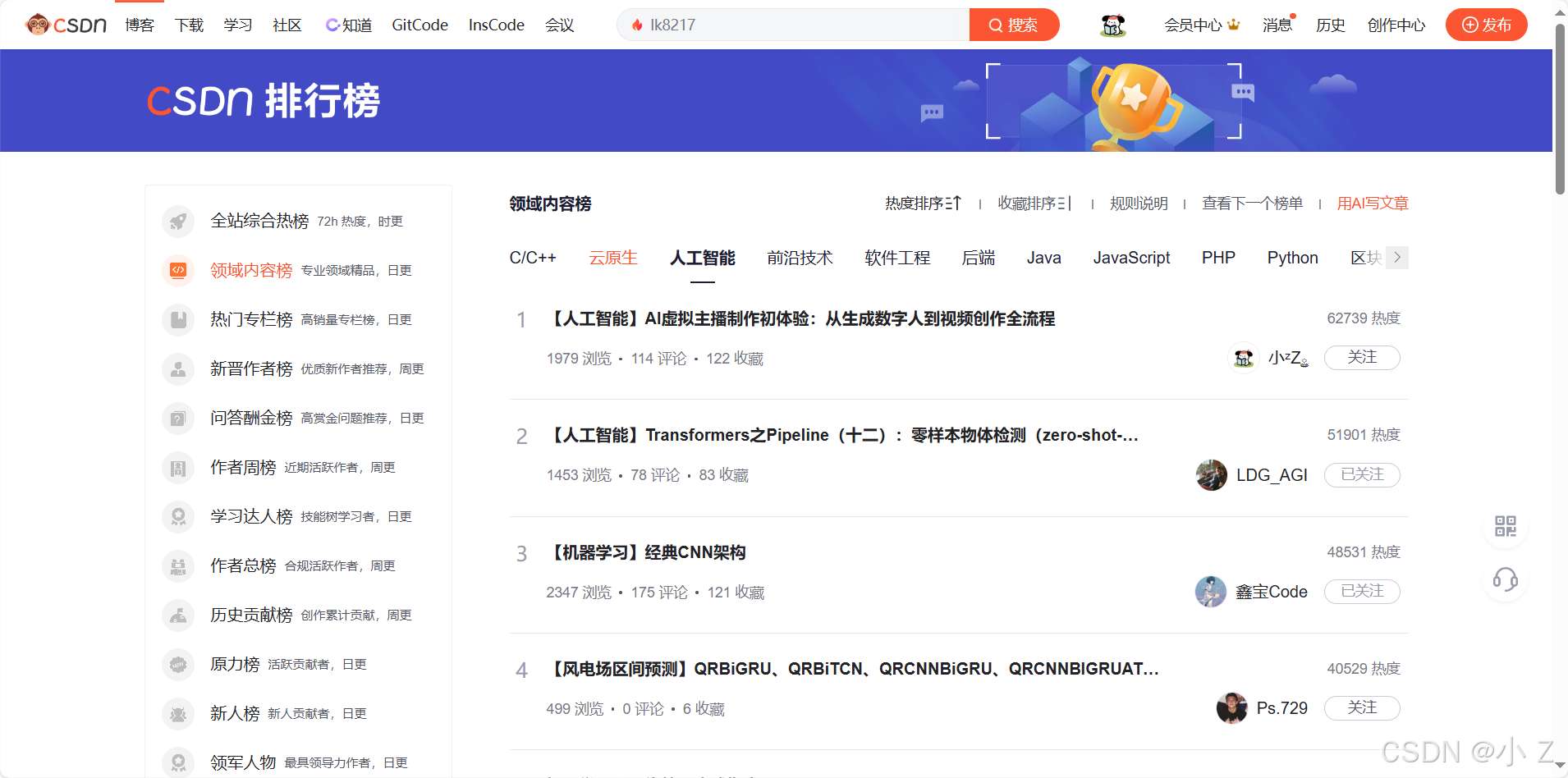Expand more category tabs with the right chevron

tap(1397, 257)
